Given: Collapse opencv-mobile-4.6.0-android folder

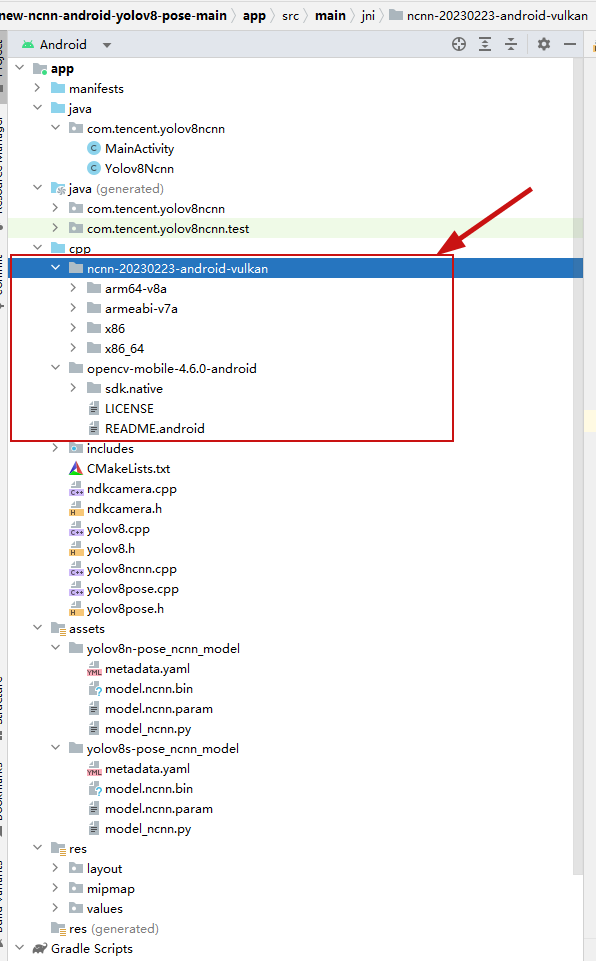Looking at the screenshot, I should tap(55, 368).
